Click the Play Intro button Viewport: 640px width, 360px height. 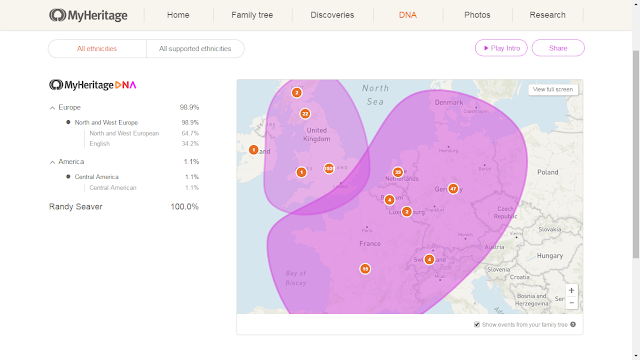pos(501,48)
